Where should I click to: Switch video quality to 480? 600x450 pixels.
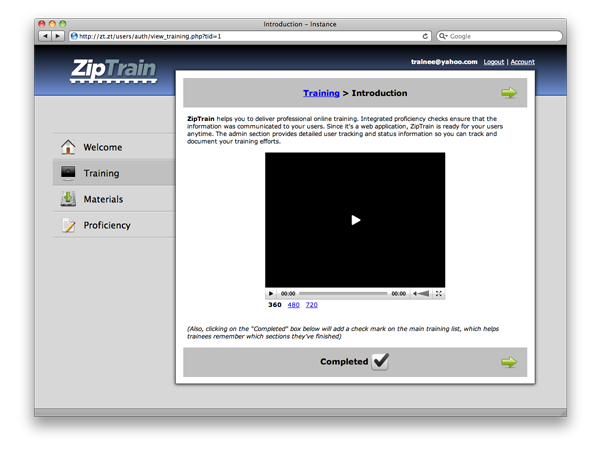(293, 305)
